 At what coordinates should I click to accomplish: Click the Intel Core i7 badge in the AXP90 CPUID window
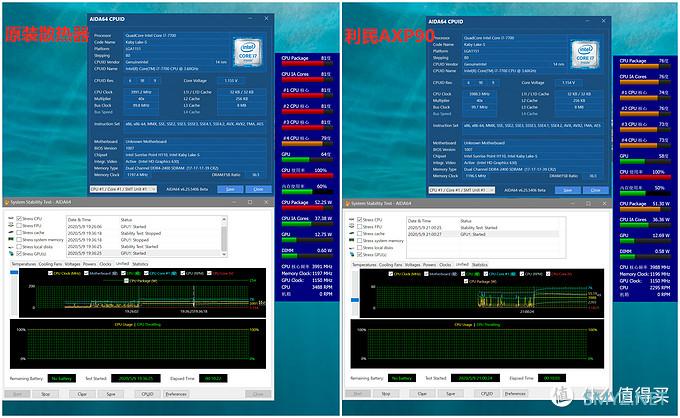click(585, 54)
